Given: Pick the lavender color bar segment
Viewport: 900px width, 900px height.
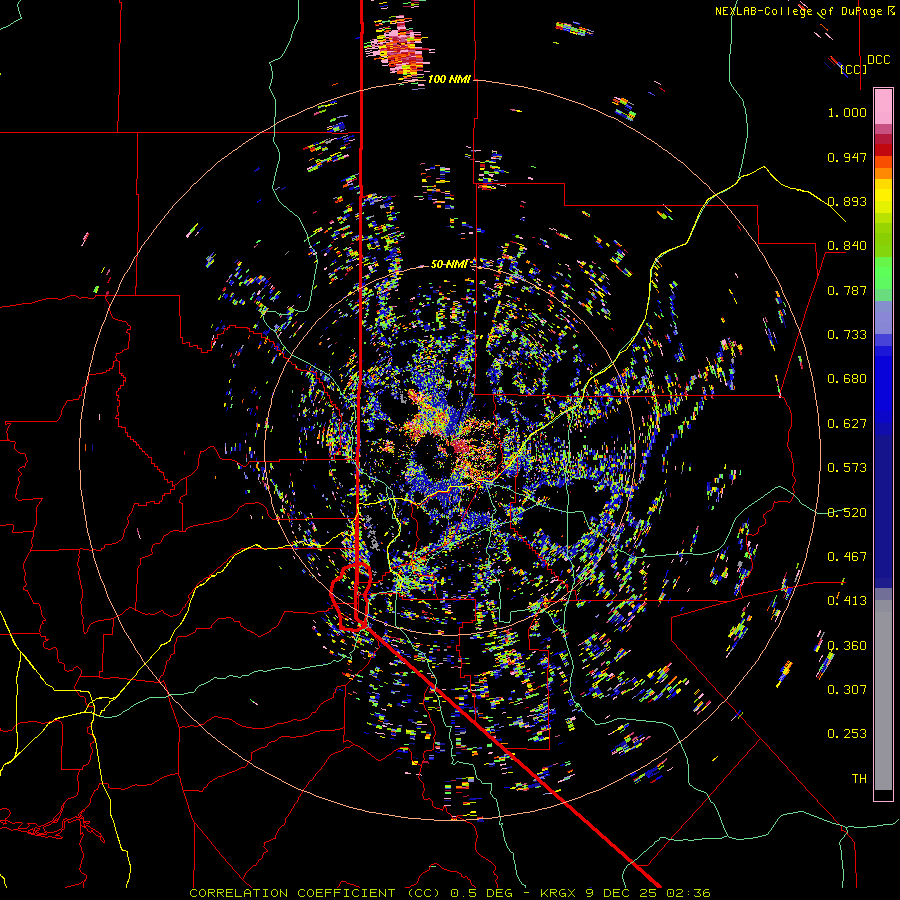Looking at the screenshot, I should click(883, 317).
